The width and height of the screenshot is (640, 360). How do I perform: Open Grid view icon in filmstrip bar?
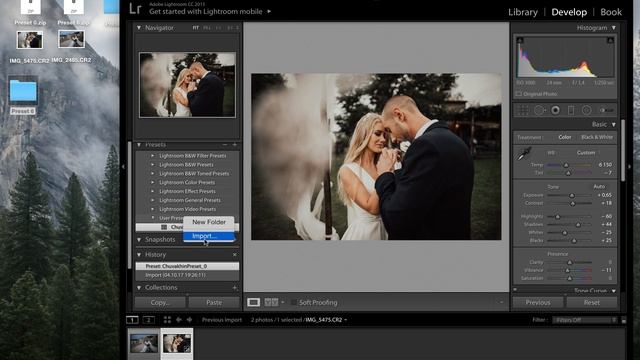(167, 320)
